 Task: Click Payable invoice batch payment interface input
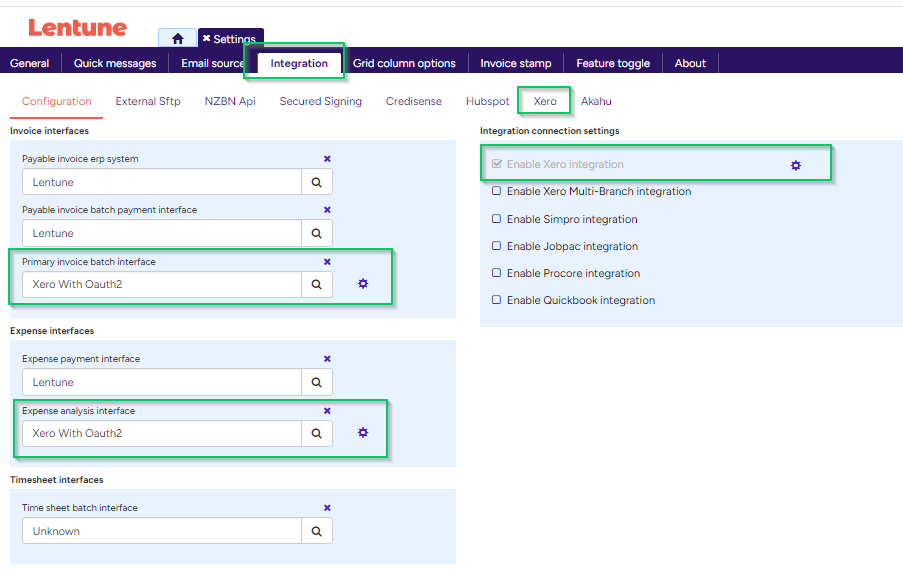162,233
